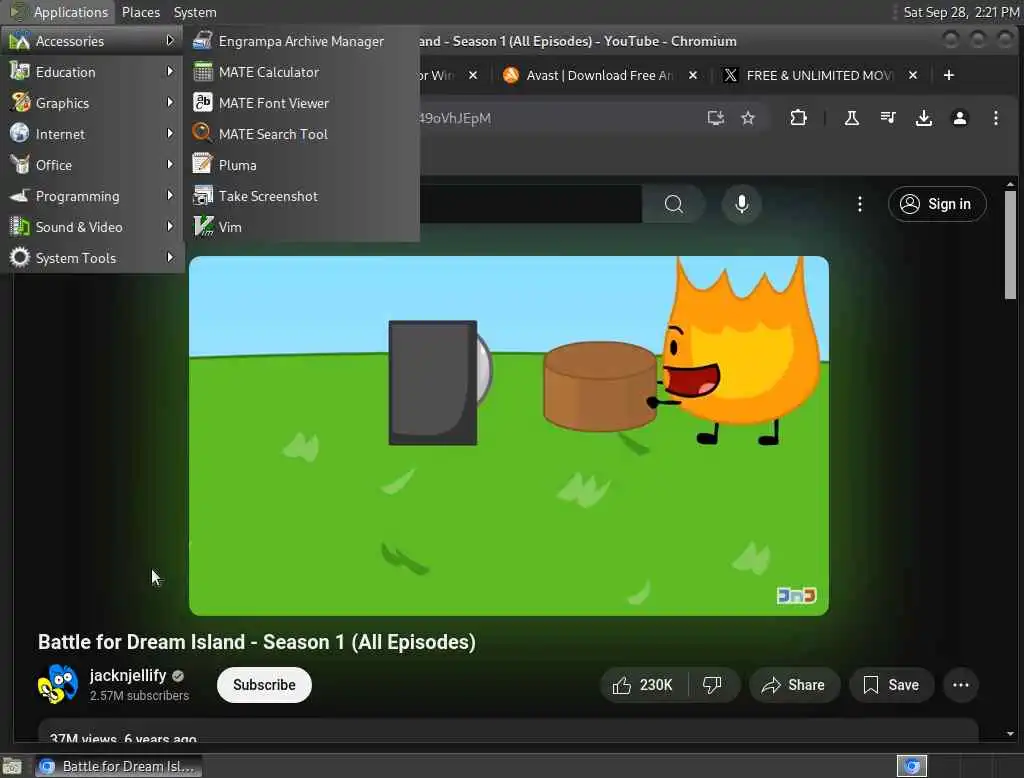Open the Sound & Video category

(x=91, y=227)
